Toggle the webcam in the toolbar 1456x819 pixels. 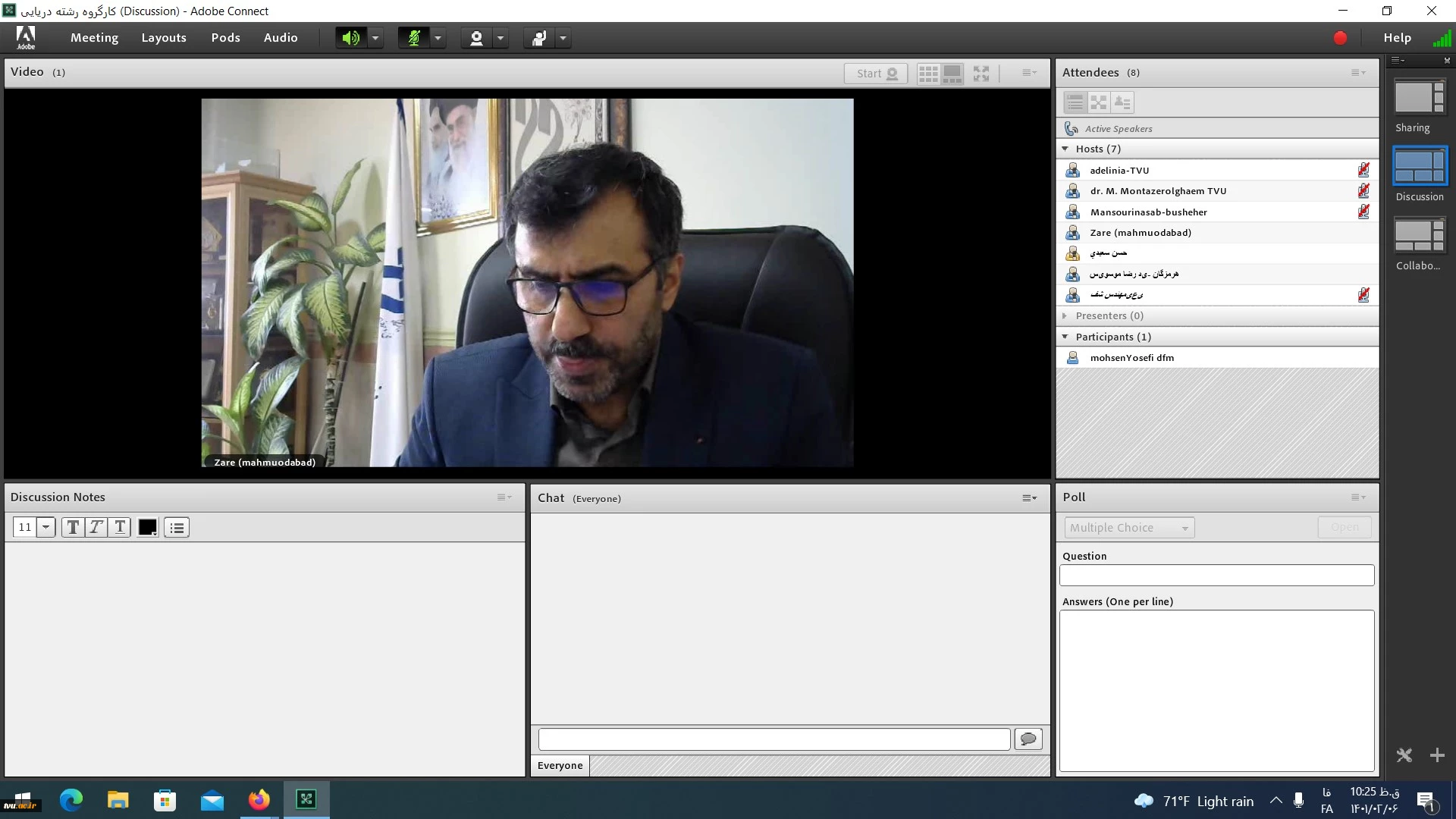[x=476, y=38]
